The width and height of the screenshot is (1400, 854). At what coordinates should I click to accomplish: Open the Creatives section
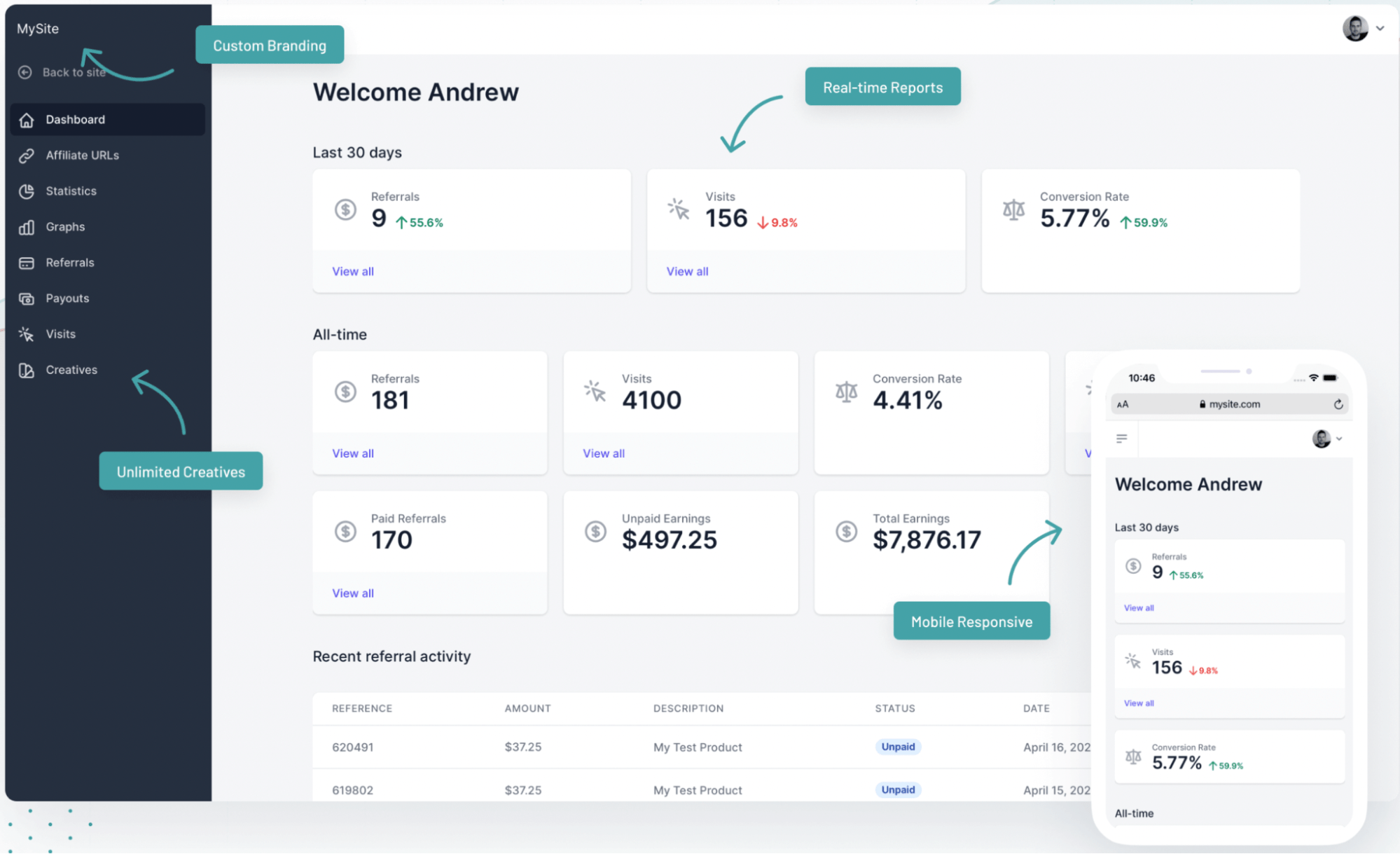click(71, 369)
